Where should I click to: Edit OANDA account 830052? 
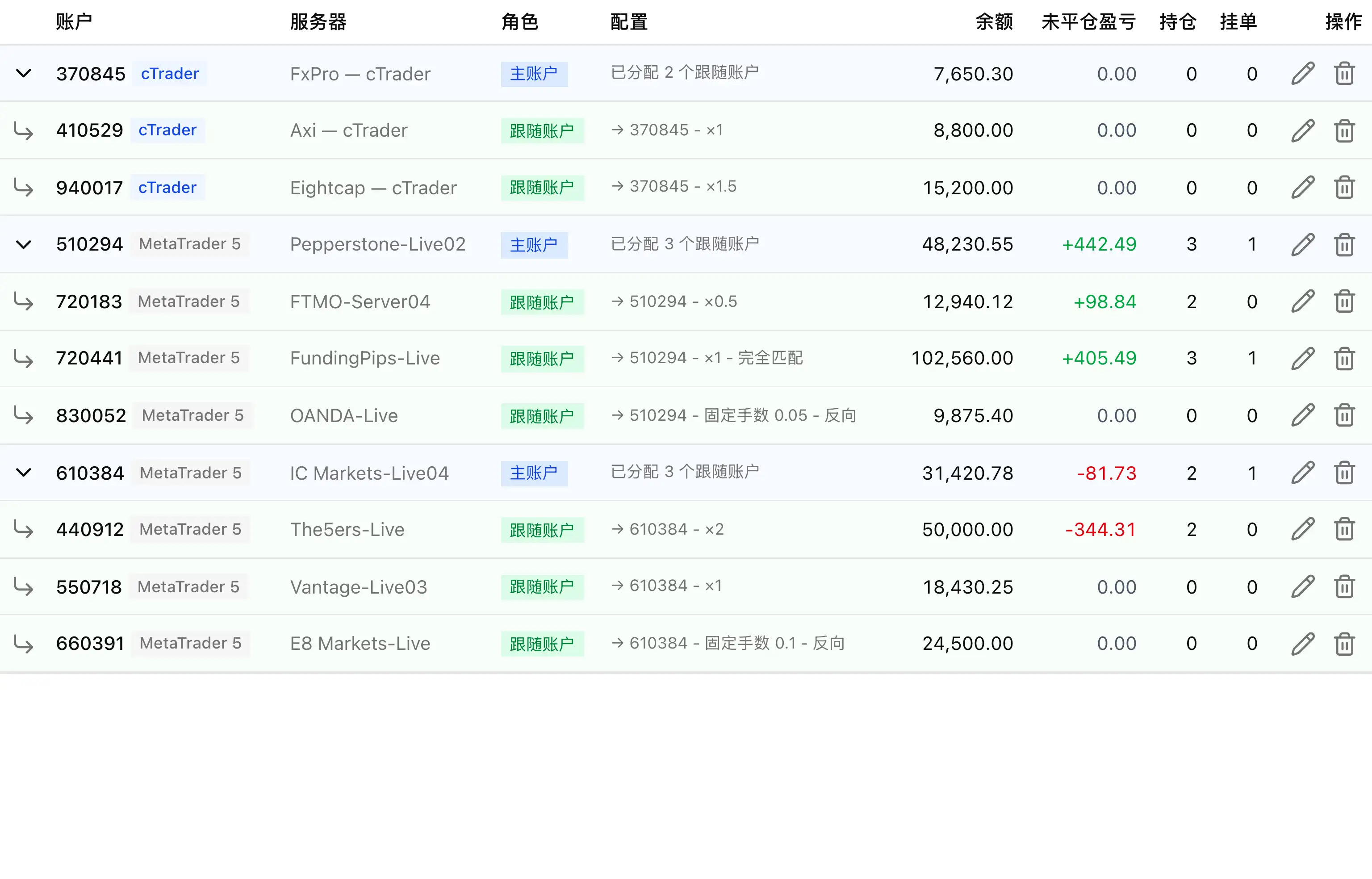click(x=1303, y=415)
